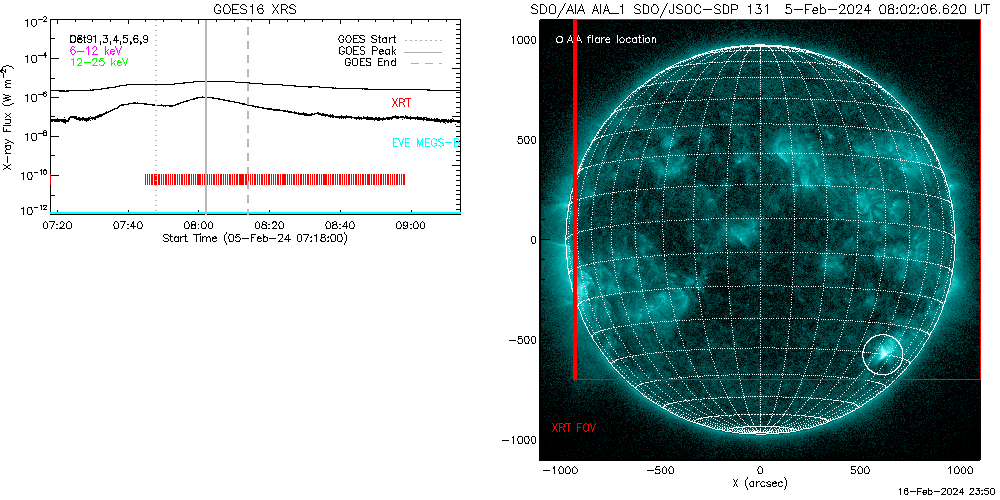The height and width of the screenshot is (500, 1000).
Task: Click the 09:00 time axis tick label
Action: (x=410, y=226)
